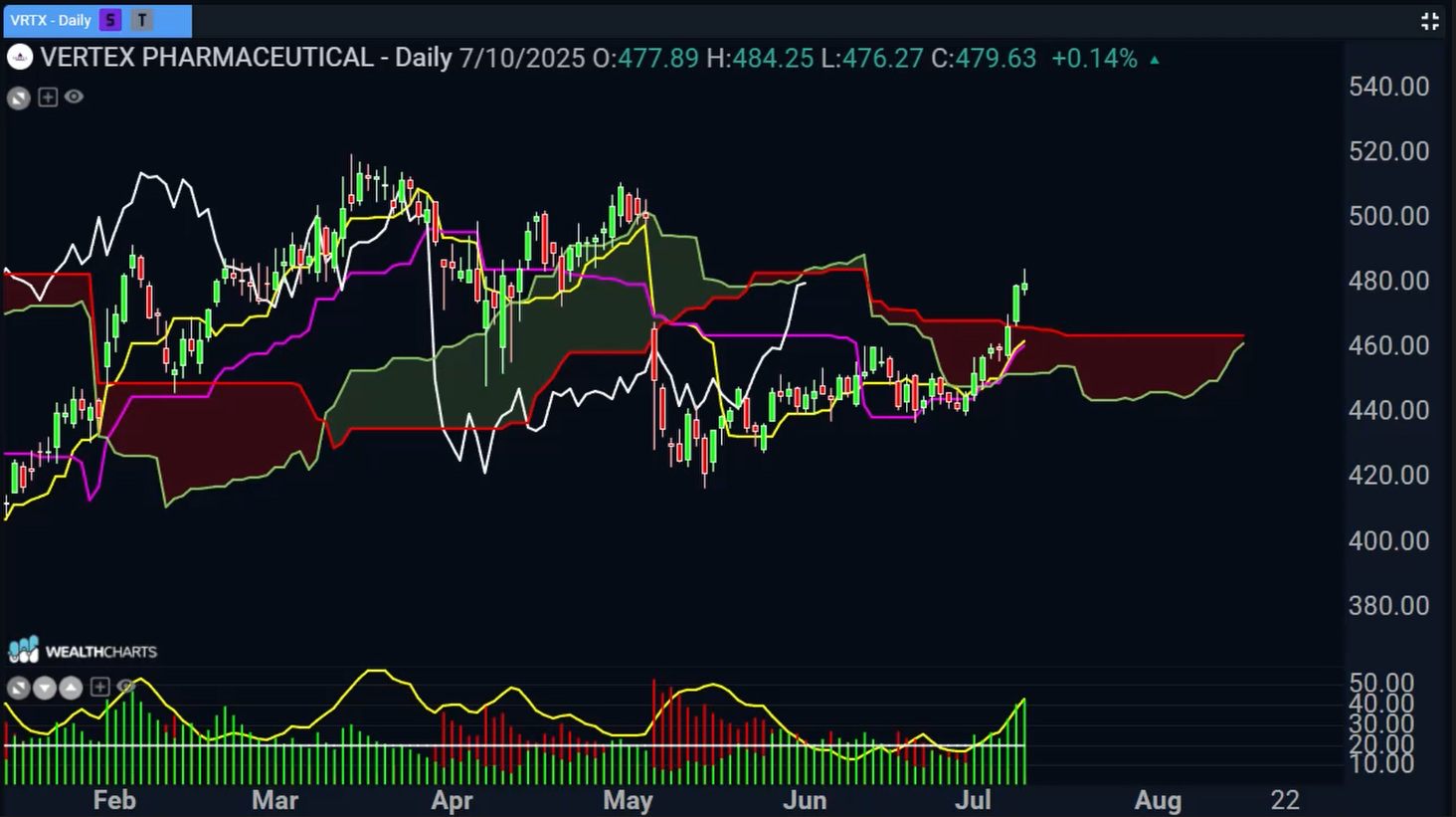Click the high value H:484.25
Image resolution: width=1456 pixels, height=817 pixels.
click(x=760, y=59)
